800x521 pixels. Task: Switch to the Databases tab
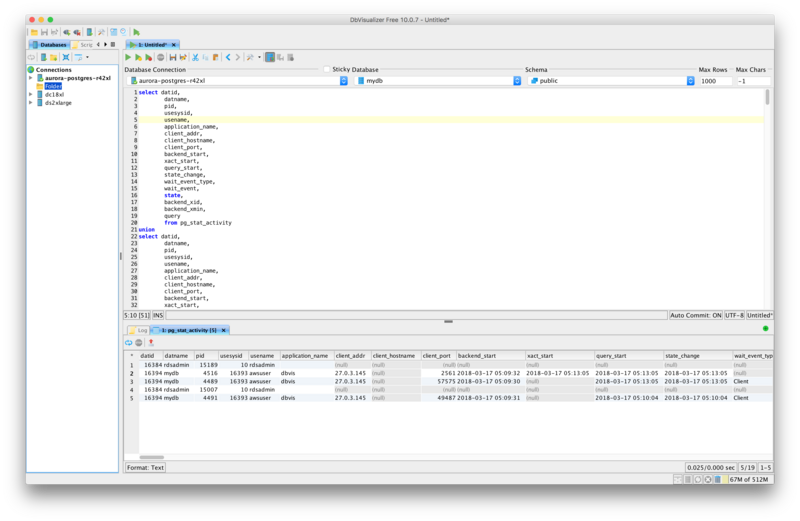49,44
